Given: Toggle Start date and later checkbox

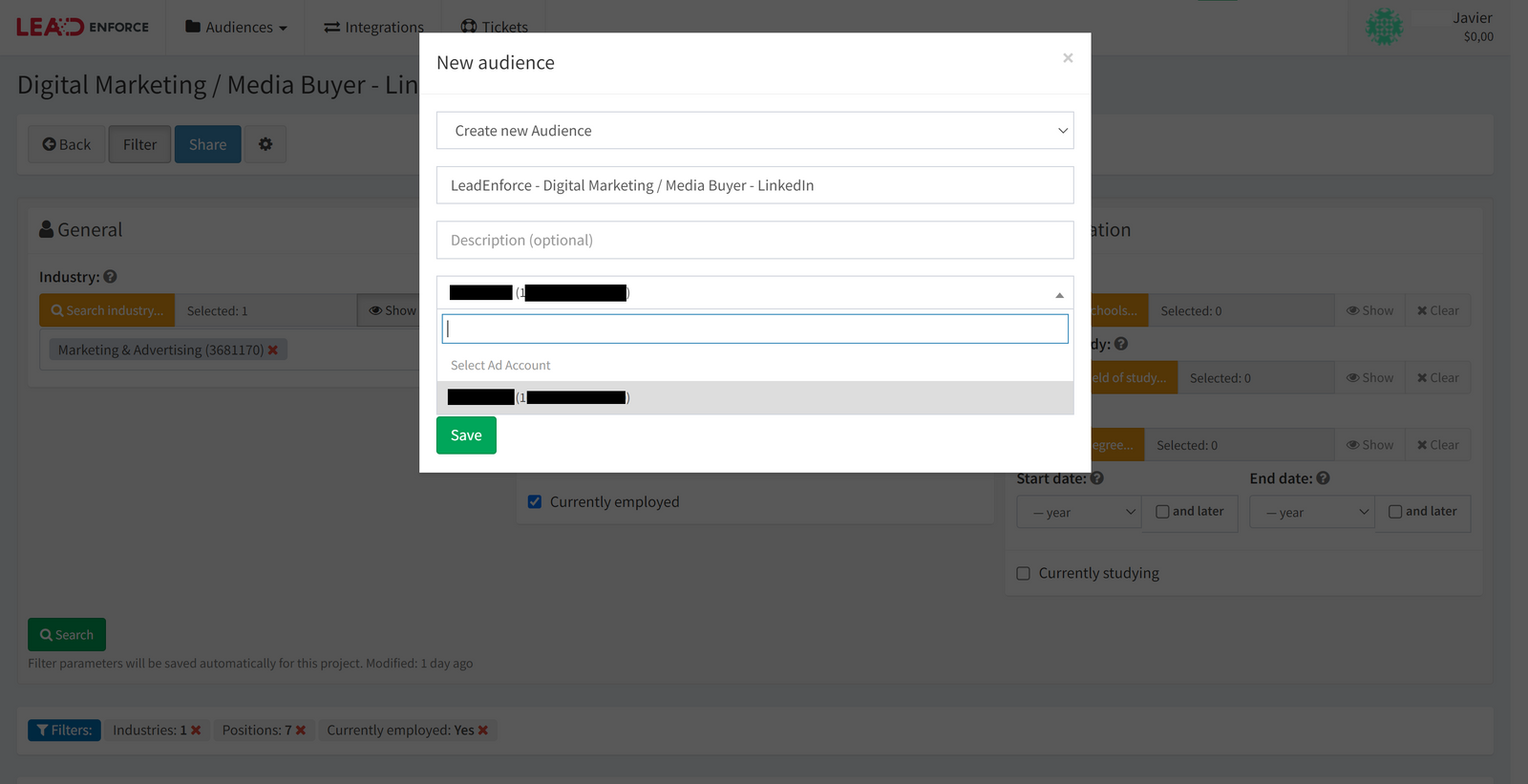Looking at the screenshot, I should coord(1162,512).
